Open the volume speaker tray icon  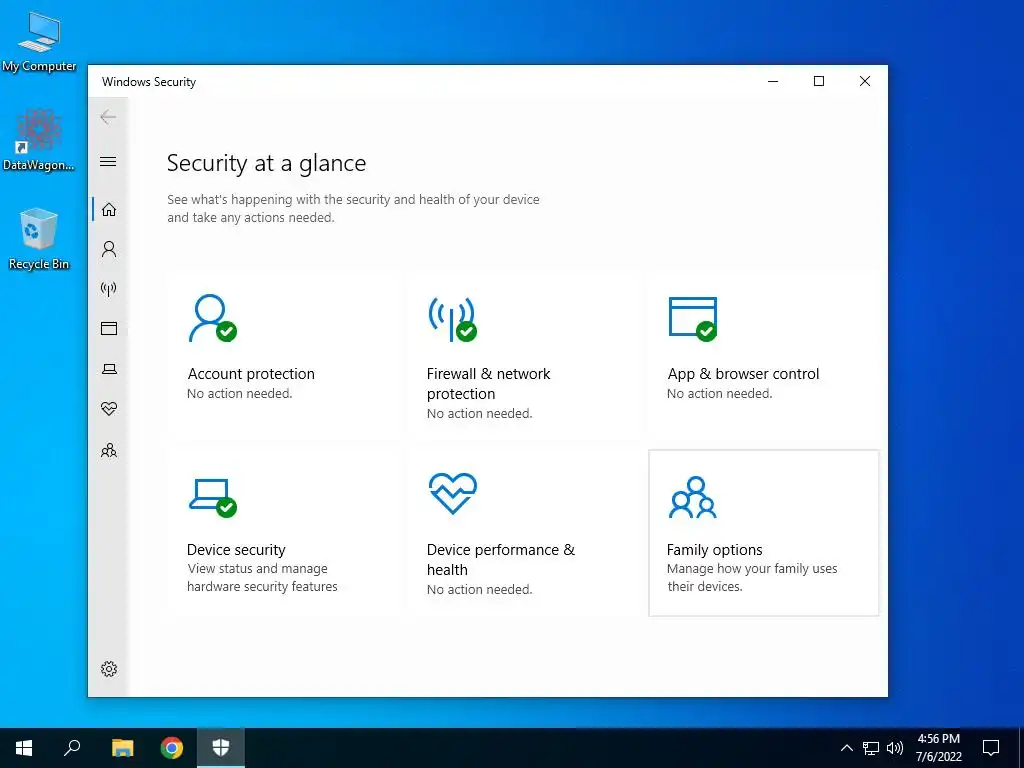895,748
